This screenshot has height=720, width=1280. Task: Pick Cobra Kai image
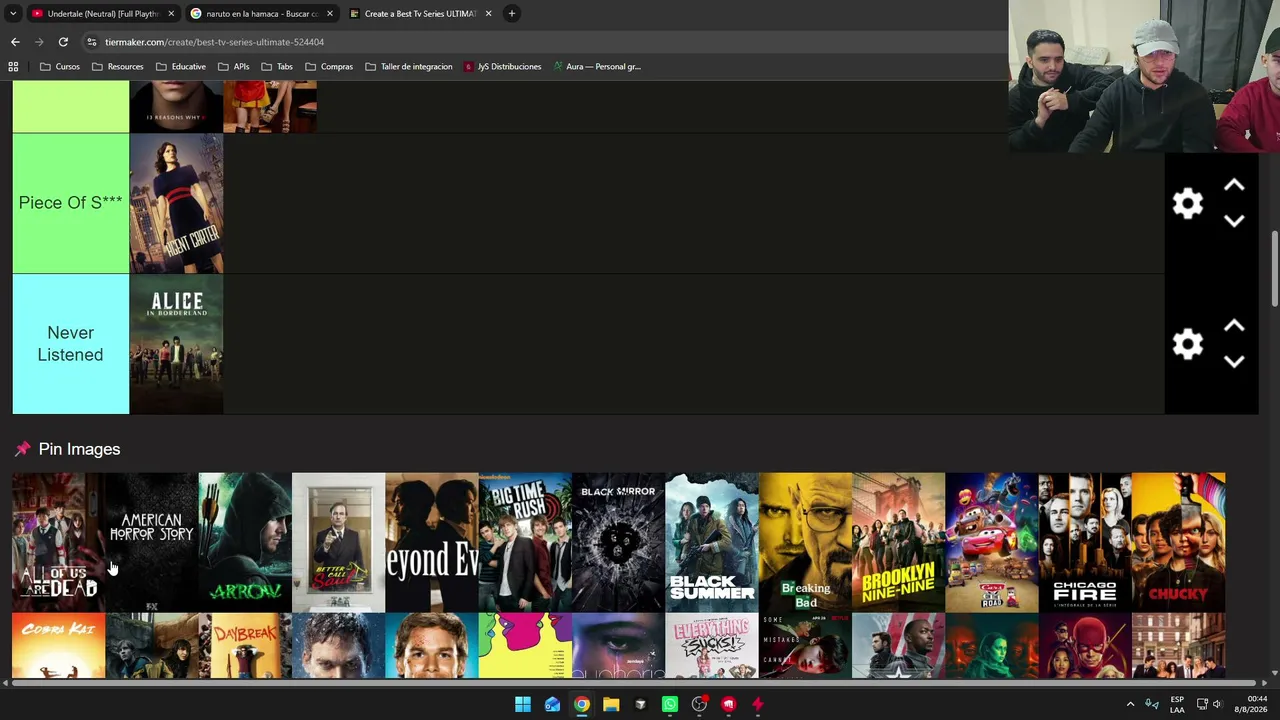pos(58,646)
